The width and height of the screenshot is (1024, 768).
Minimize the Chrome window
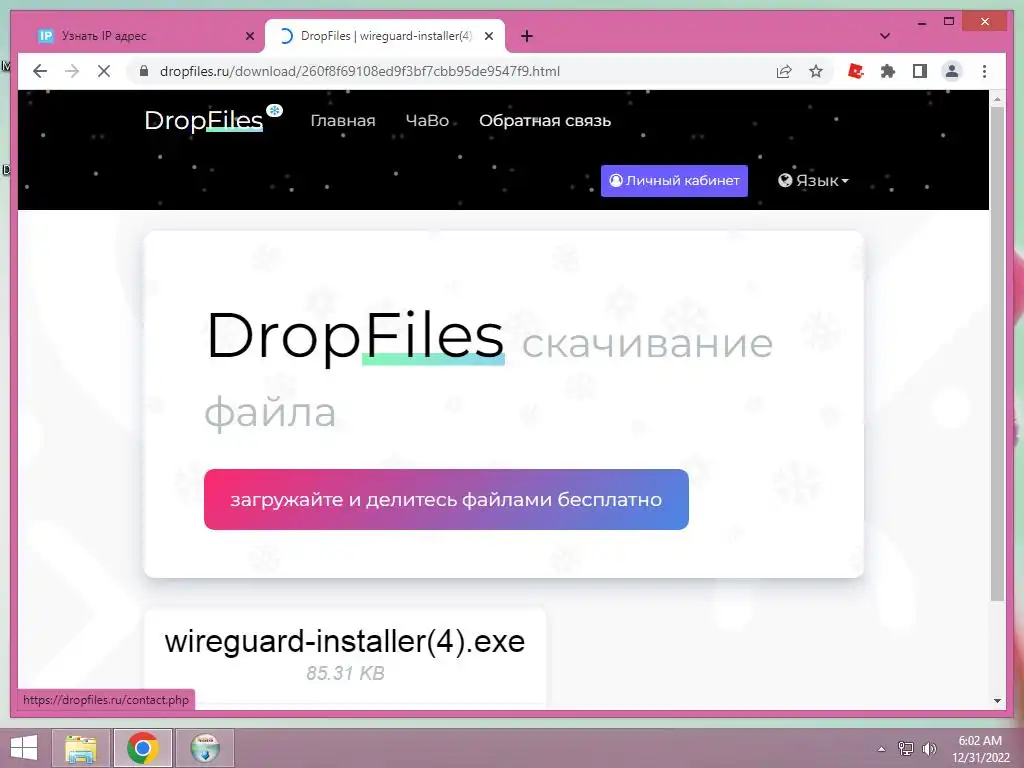[x=921, y=22]
